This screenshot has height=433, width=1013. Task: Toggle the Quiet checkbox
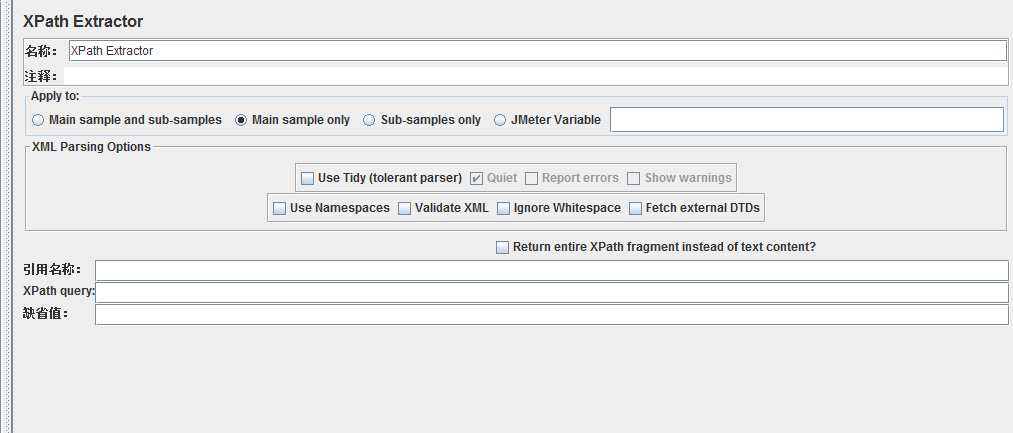pyautogui.click(x=477, y=178)
